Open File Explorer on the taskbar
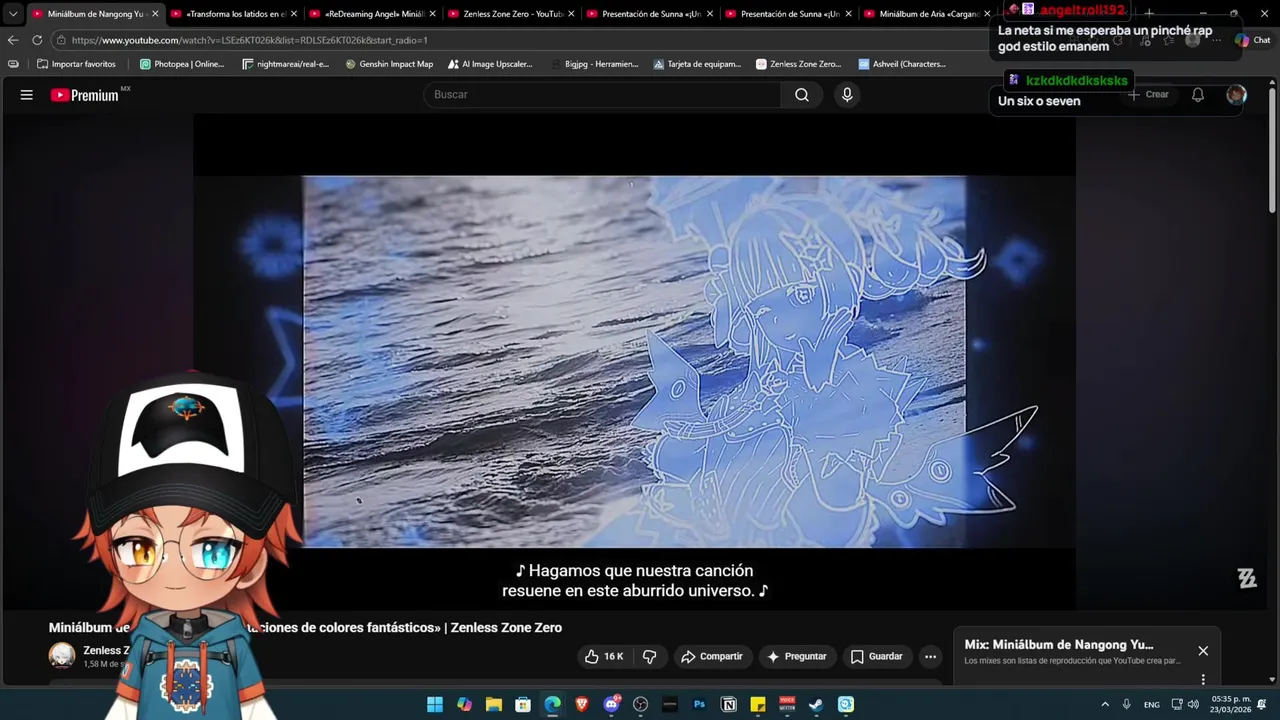 point(494,705)
